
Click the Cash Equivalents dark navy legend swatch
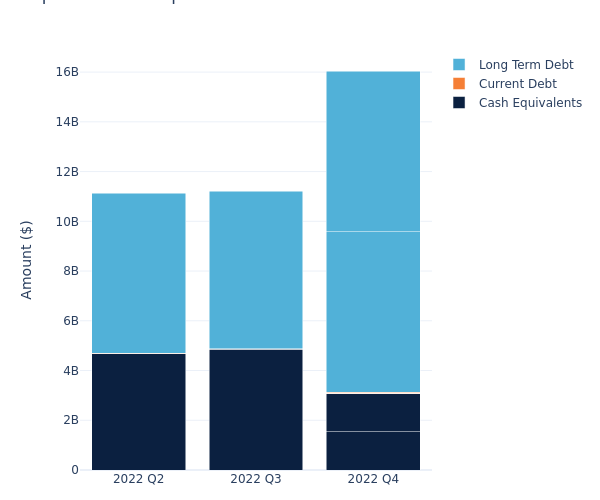pos(459,103)
